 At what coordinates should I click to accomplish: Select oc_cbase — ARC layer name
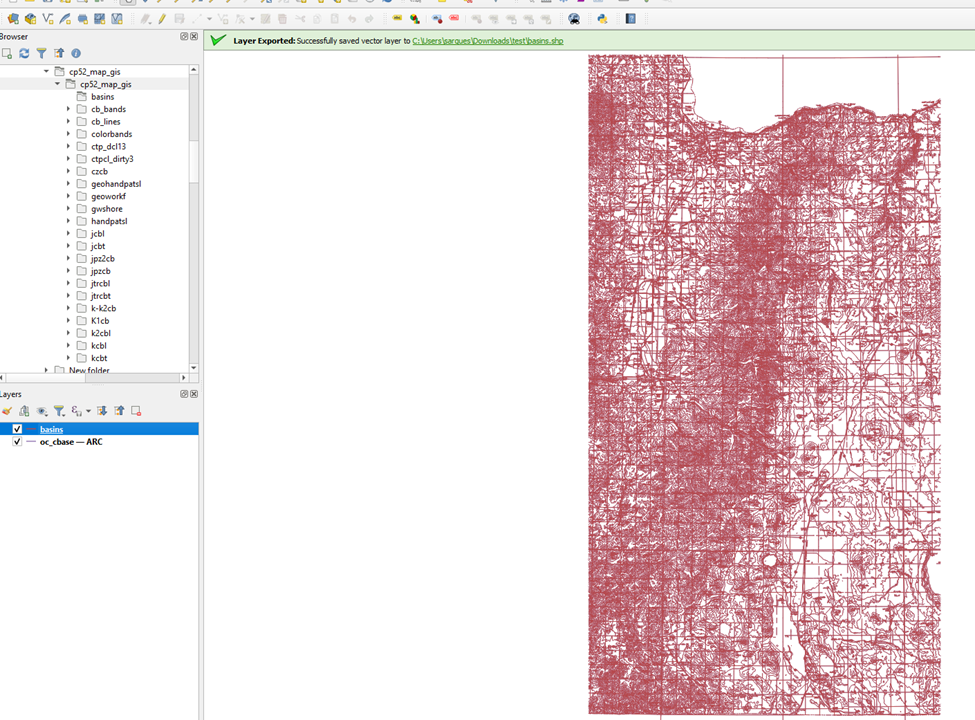(70, 441)
